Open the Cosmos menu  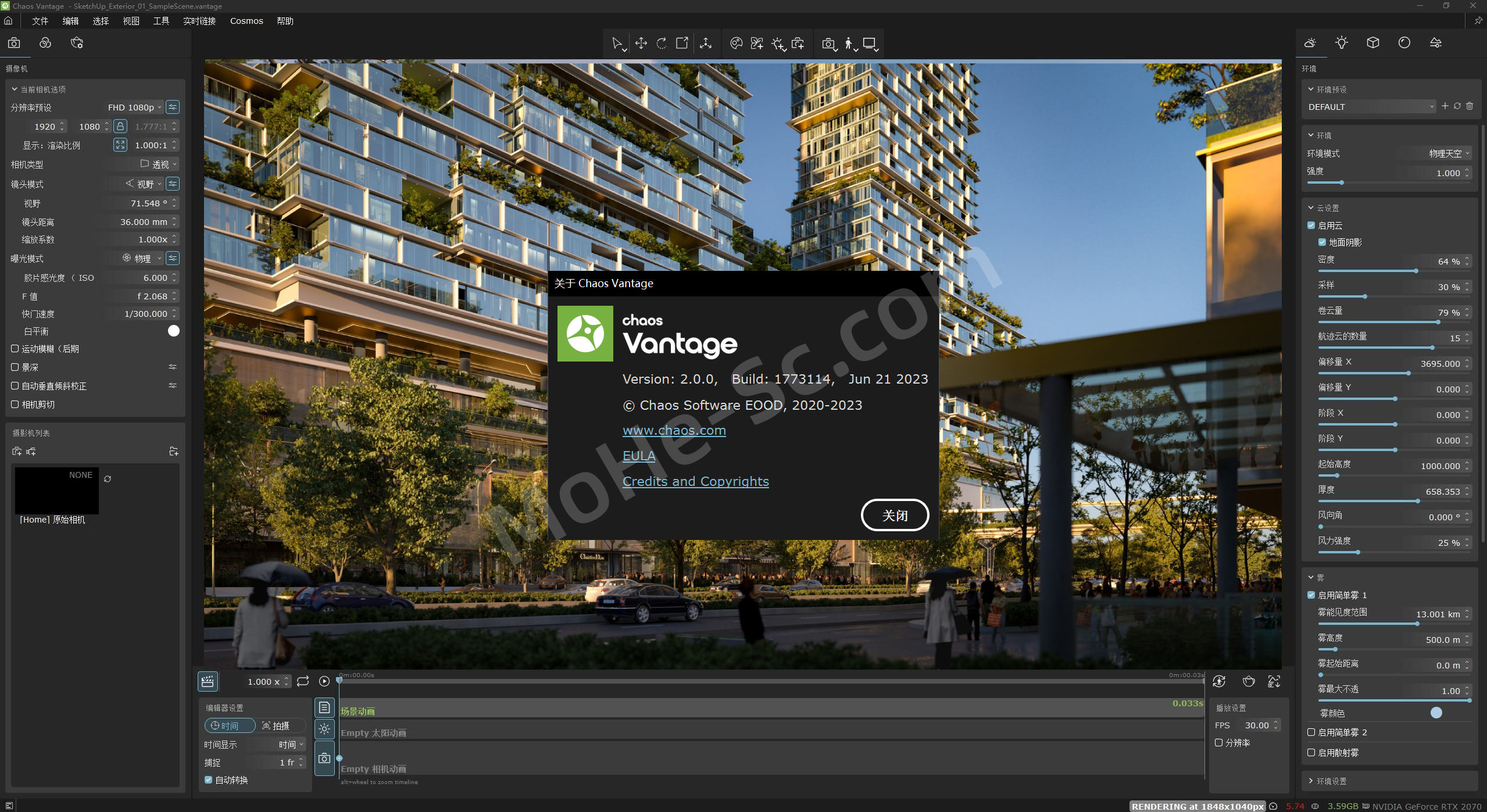point(246,21)
